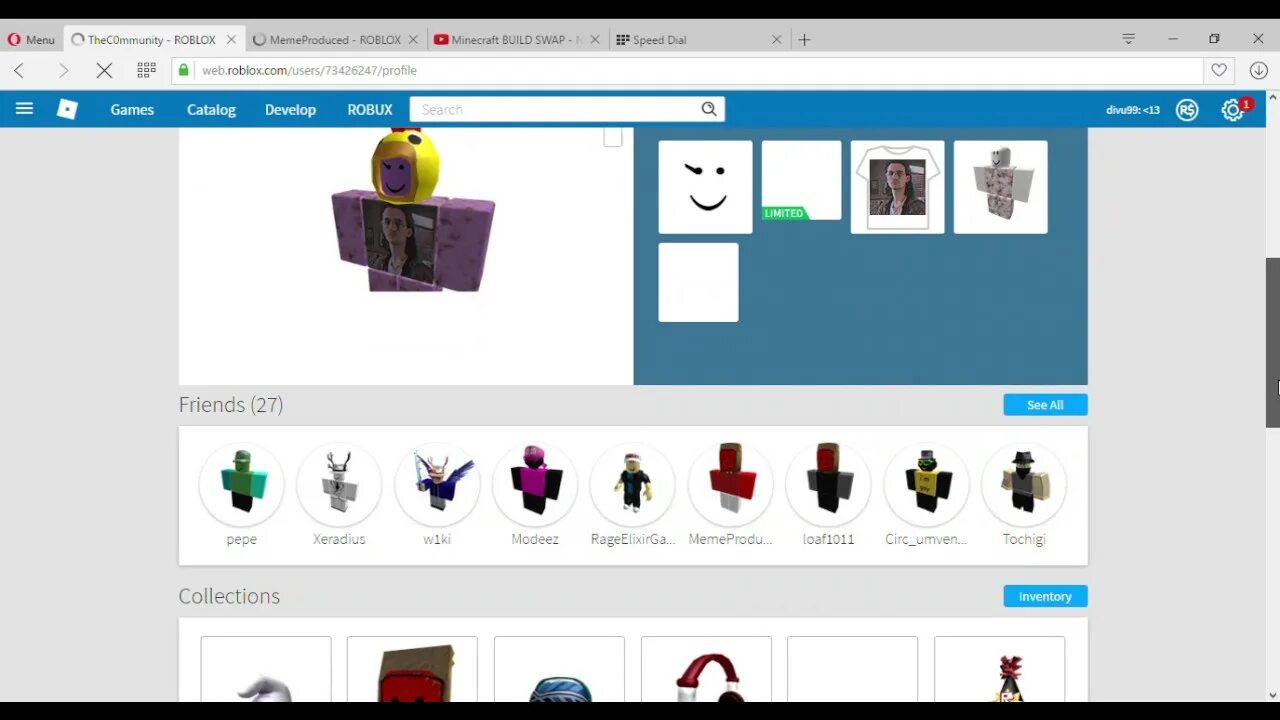Click the Collections heading
The width and height of the screenshot is (1280, 720).
[229, 596]
